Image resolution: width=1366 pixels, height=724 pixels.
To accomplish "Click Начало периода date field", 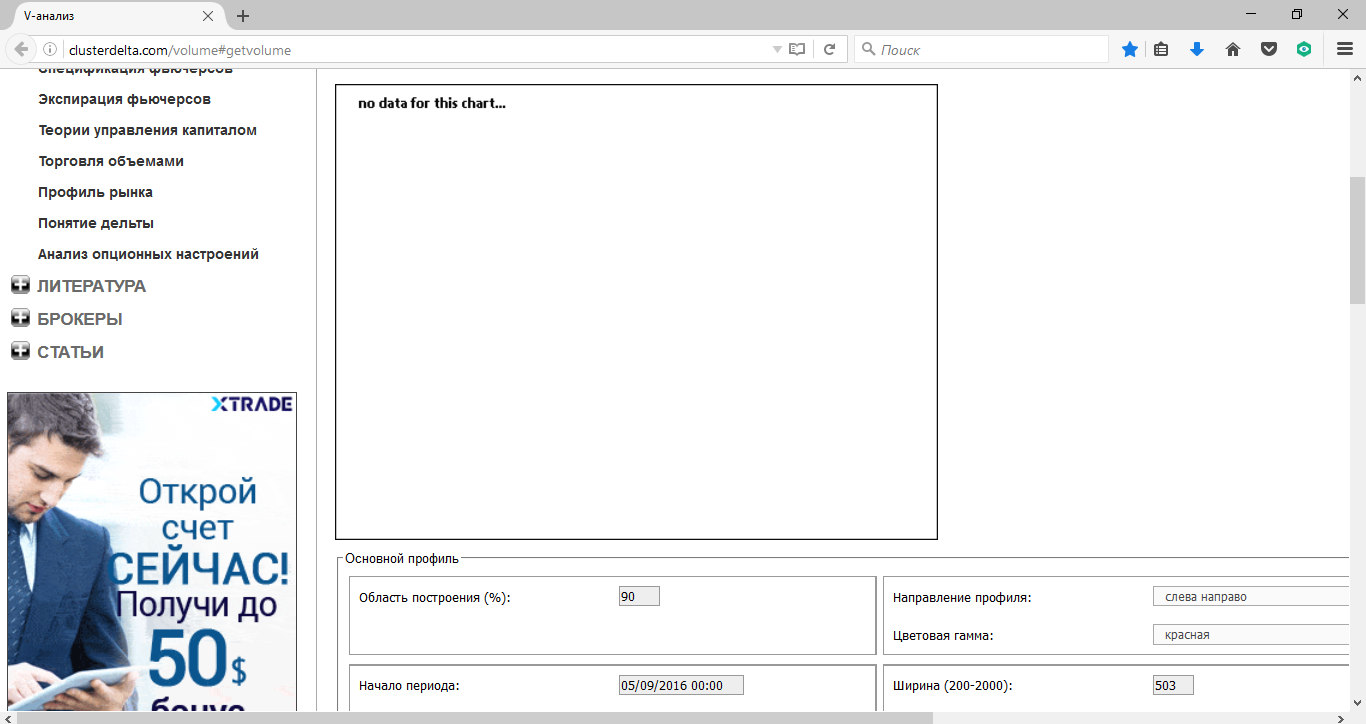I will 681,685.
